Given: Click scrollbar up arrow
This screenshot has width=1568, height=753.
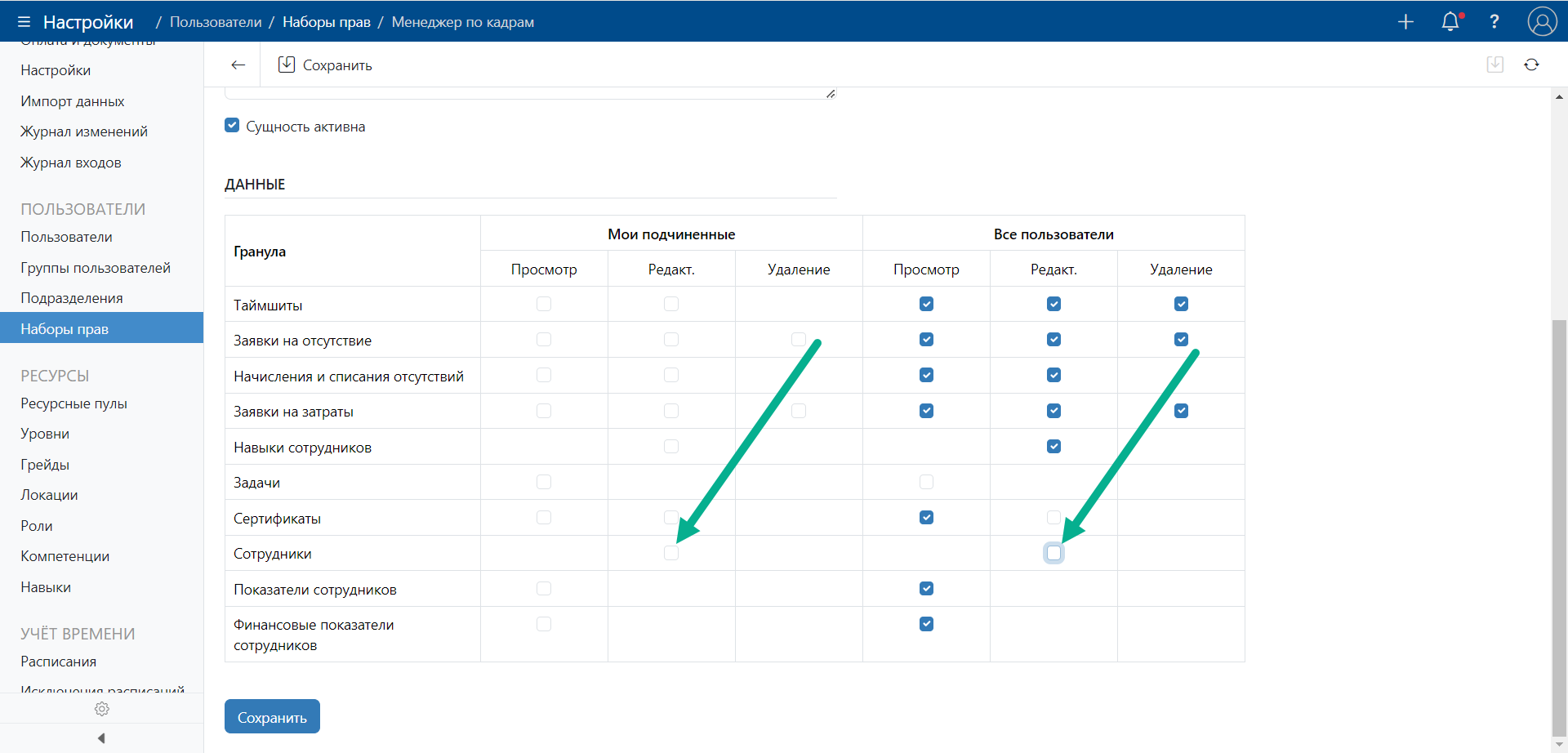Looking at the screenshot, I should (x=1559, y=96).
